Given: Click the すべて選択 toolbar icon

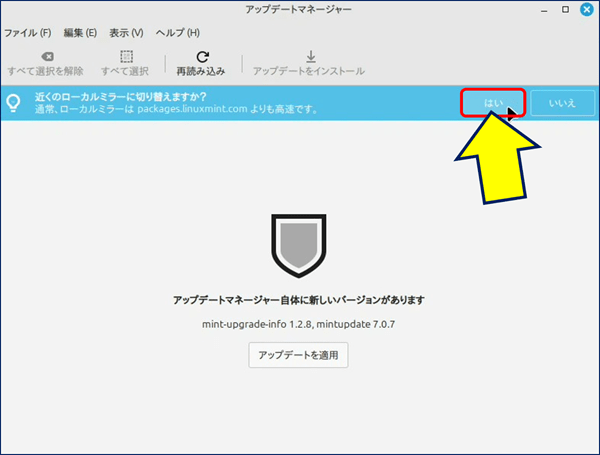Looking at the screenshot, I should tap(126, 57).
